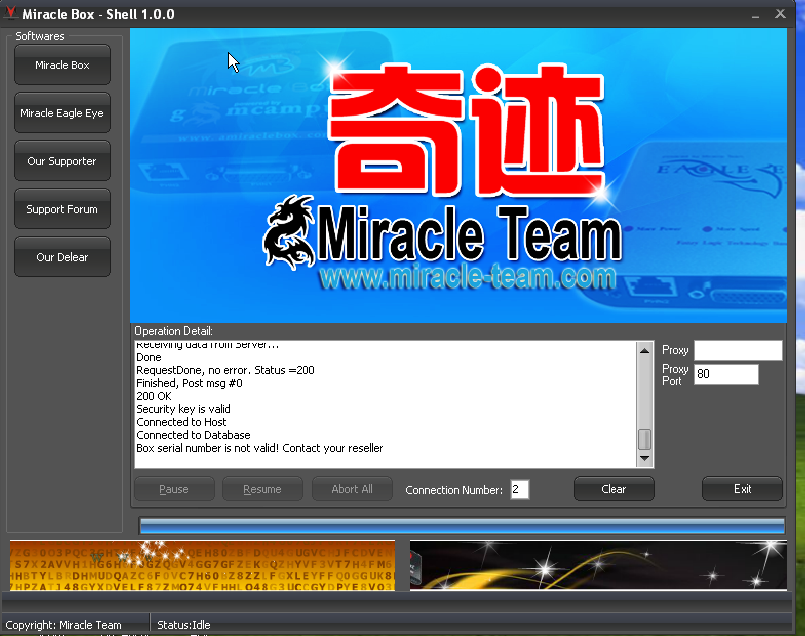Image resolution: width=805 pixels, height=636 pixels.
Task: Click the Proxy Port field showing 80
Action: [x=726, y=374]
